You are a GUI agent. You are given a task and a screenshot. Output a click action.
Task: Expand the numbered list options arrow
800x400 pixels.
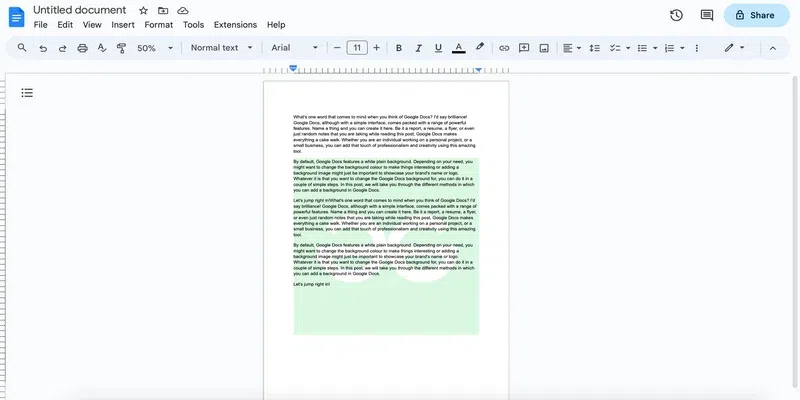tap(682, 48)
